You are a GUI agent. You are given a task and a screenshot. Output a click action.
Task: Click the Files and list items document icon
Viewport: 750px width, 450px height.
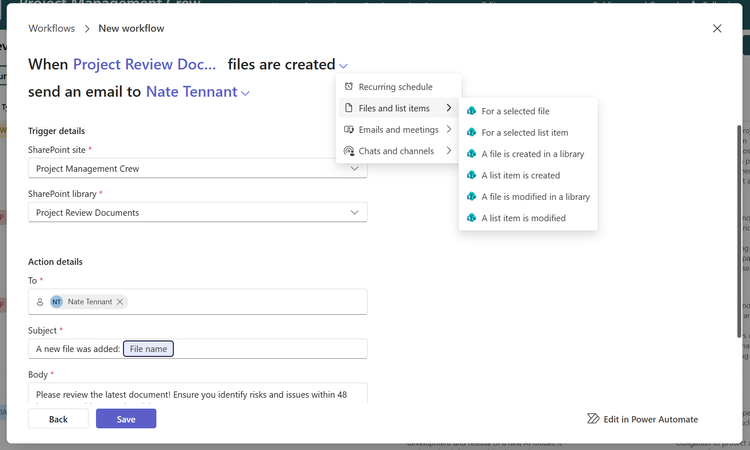pos(348,108)
